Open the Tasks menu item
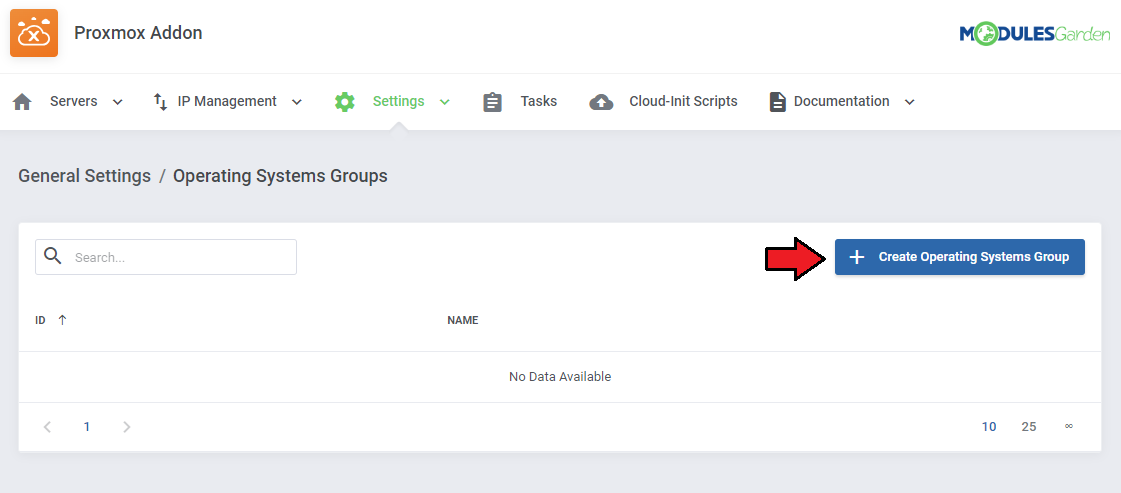1121x493 pixels. pos(538,101)
